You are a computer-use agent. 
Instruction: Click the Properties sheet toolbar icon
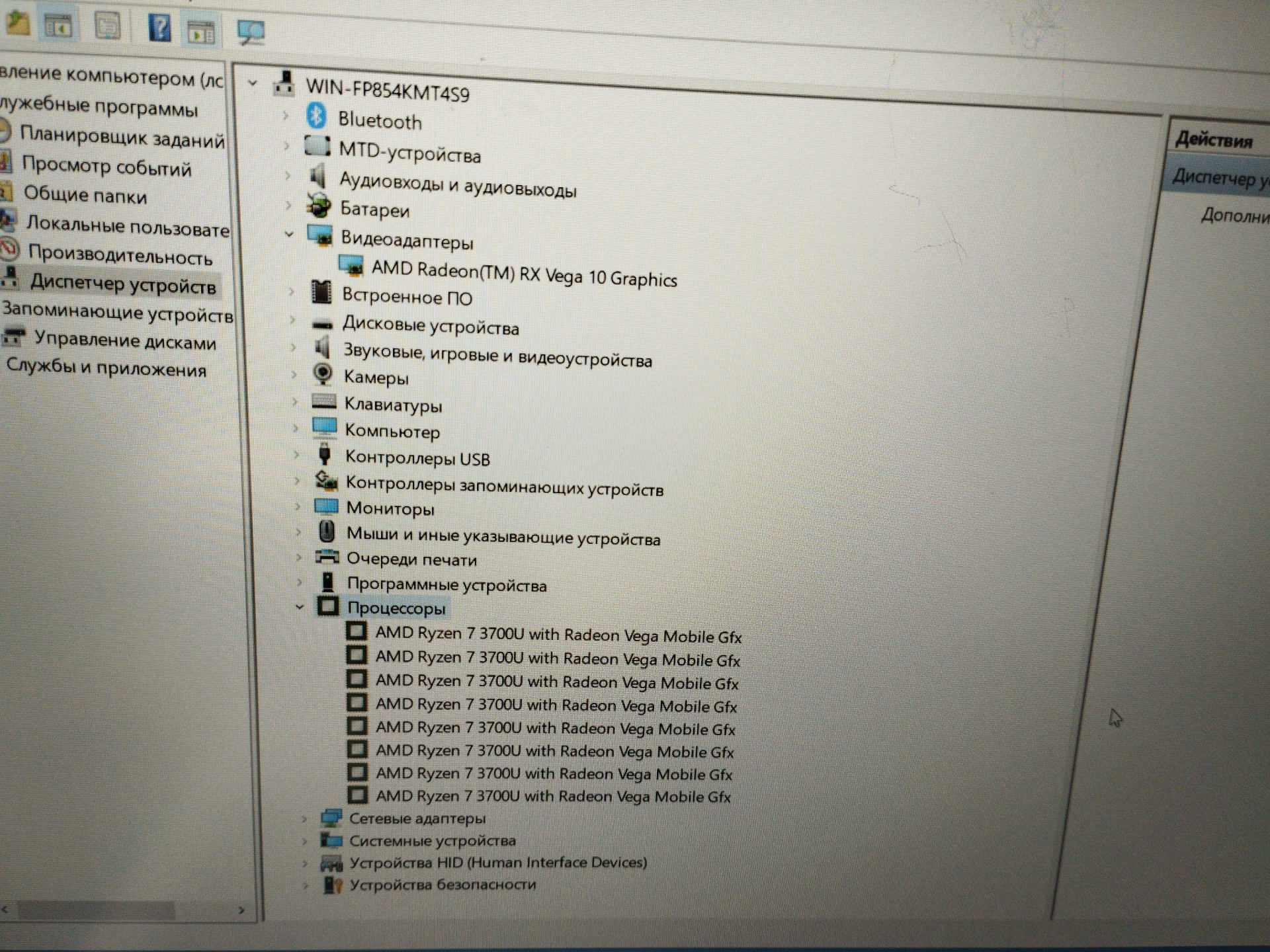[x=108, y=26]
